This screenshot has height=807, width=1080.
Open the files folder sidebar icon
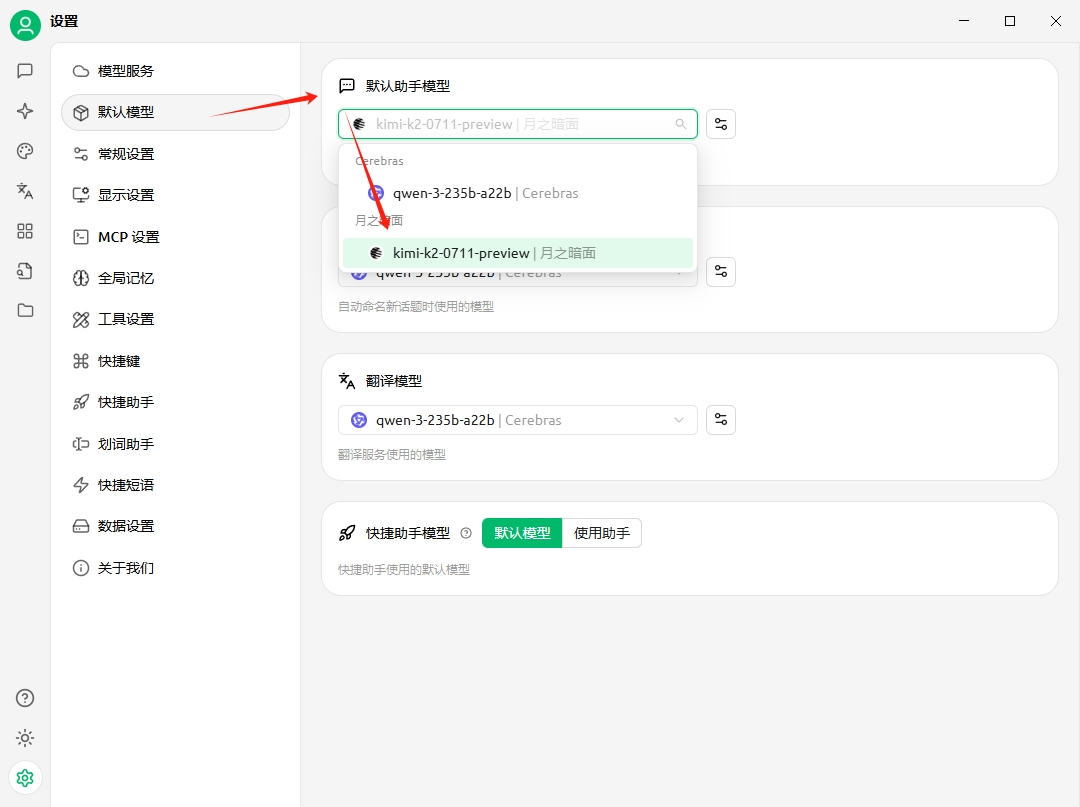tap(25, 311)
